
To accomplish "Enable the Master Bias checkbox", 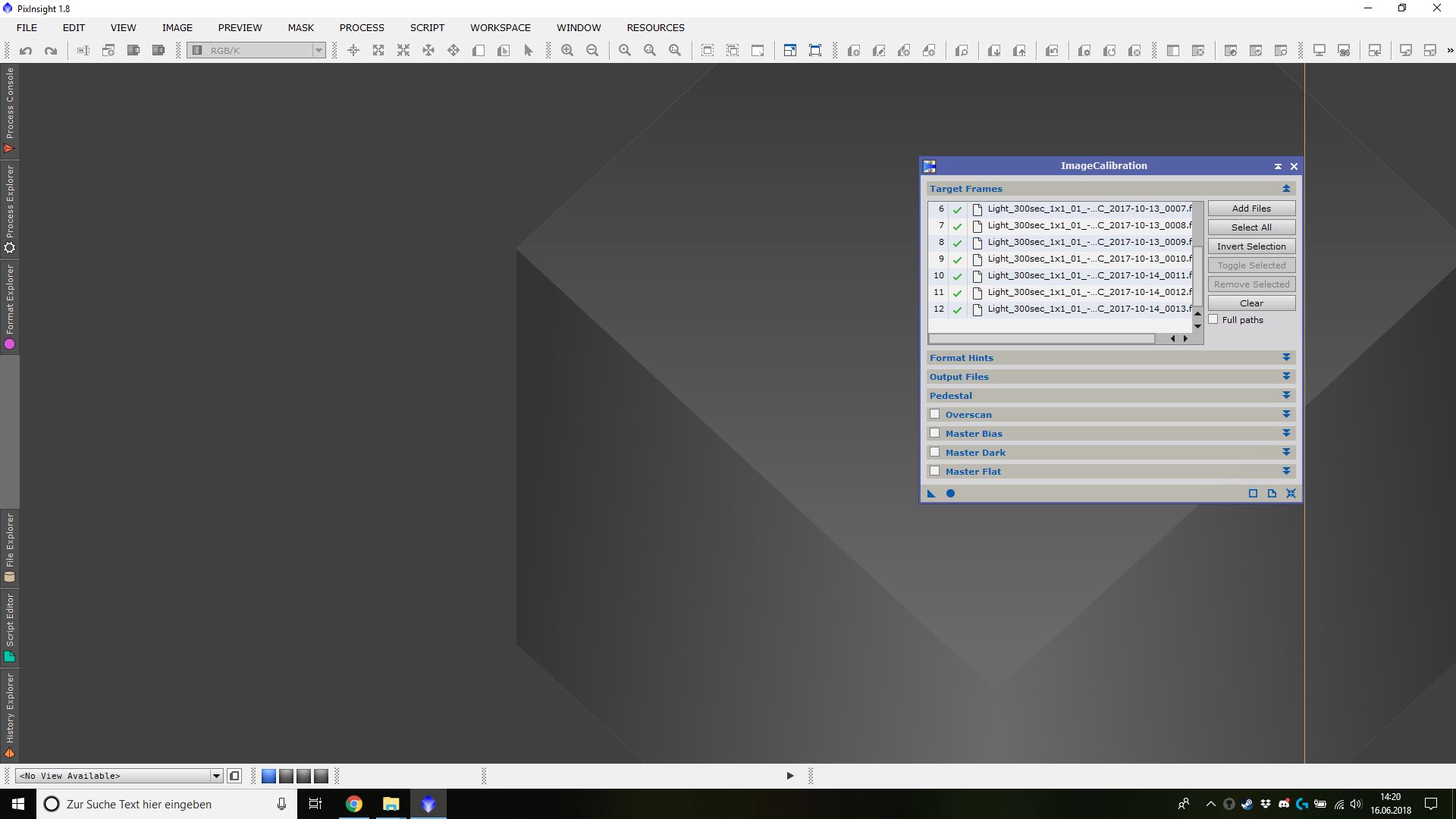I will (934, 433).
